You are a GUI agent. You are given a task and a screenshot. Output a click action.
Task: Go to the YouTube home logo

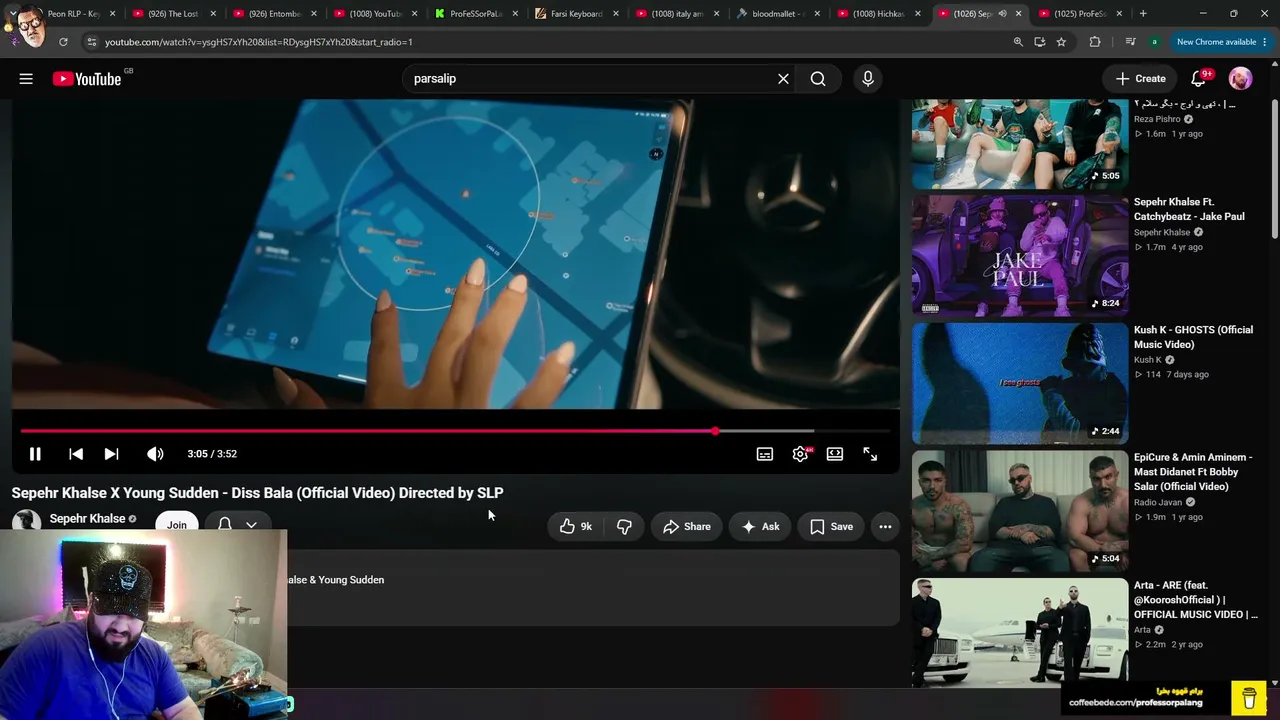tap(87, 79)
